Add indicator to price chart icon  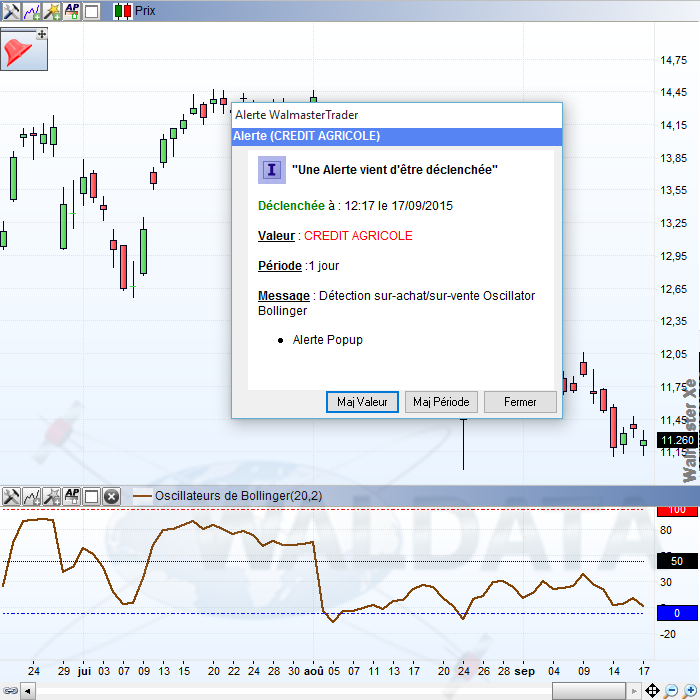click(x=32, y=11)
